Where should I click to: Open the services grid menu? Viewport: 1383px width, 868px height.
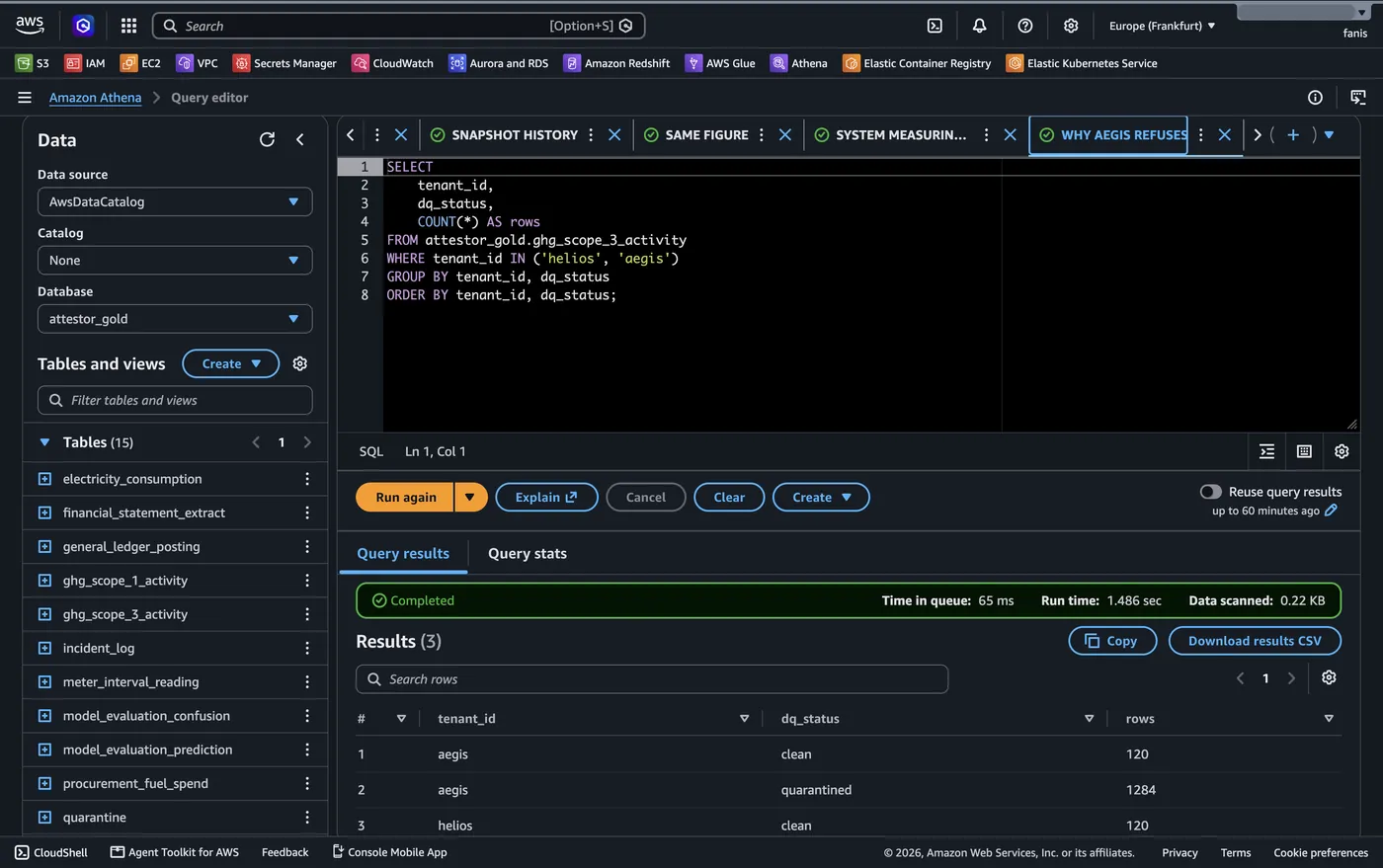click(x=128, y=26)
